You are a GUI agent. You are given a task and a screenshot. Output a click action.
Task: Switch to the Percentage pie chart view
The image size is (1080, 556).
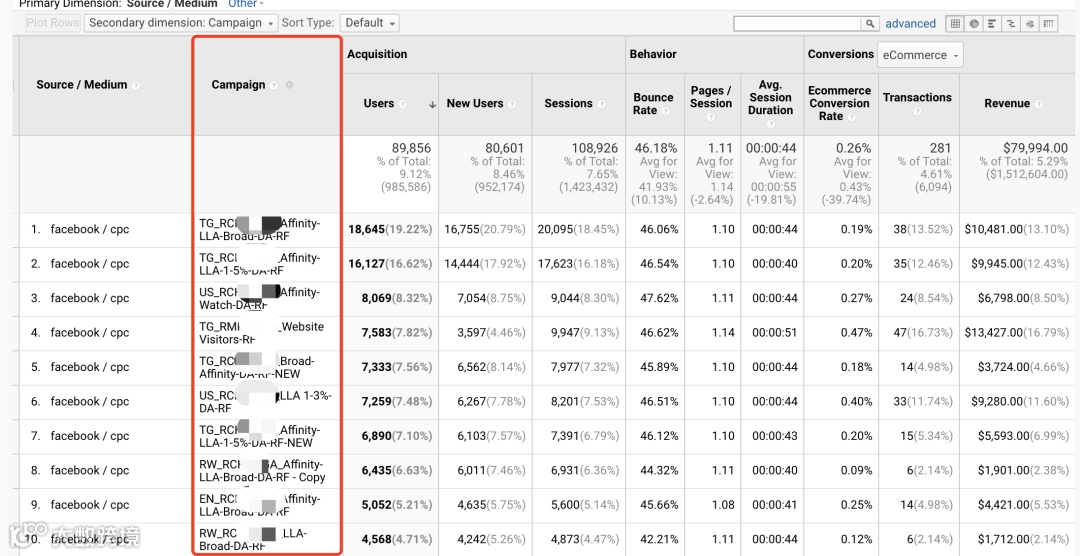974,23
